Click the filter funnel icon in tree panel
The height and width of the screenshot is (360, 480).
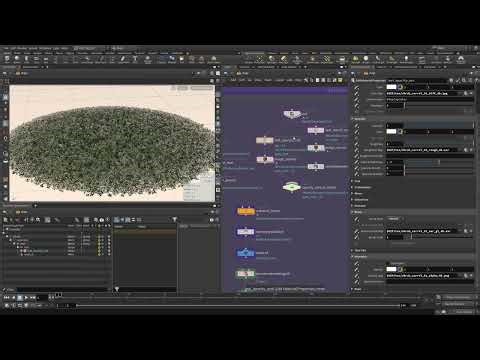pos(174,219)
